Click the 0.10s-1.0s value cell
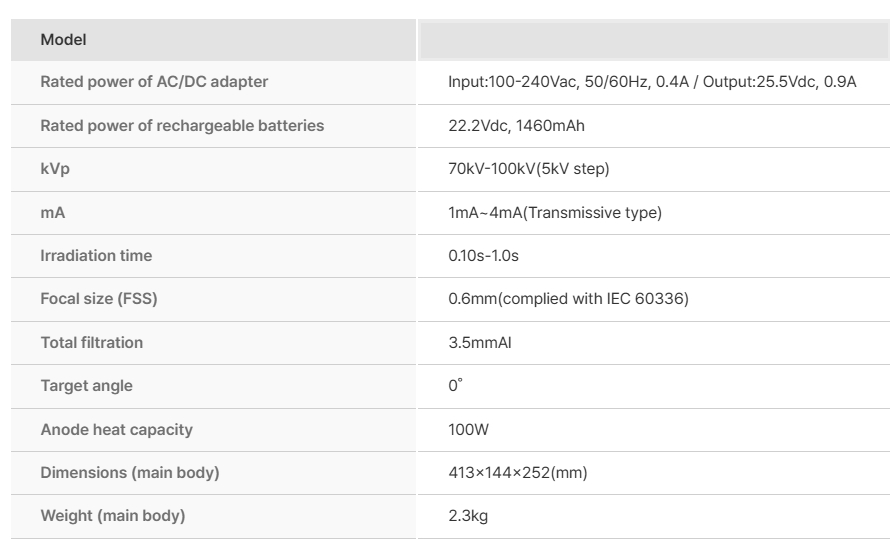The image size is (890, 560). pyautogui.click(x=483, y=256)
